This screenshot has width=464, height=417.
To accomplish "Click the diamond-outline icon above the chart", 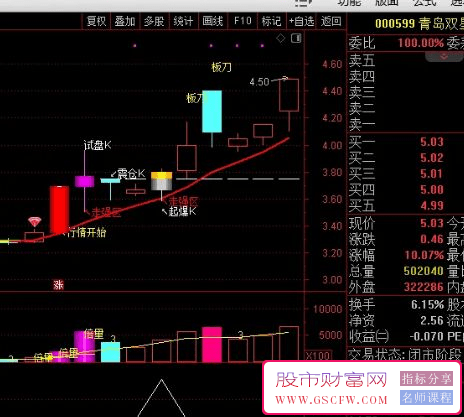I will pyautogui.click(x=281, y=38).
